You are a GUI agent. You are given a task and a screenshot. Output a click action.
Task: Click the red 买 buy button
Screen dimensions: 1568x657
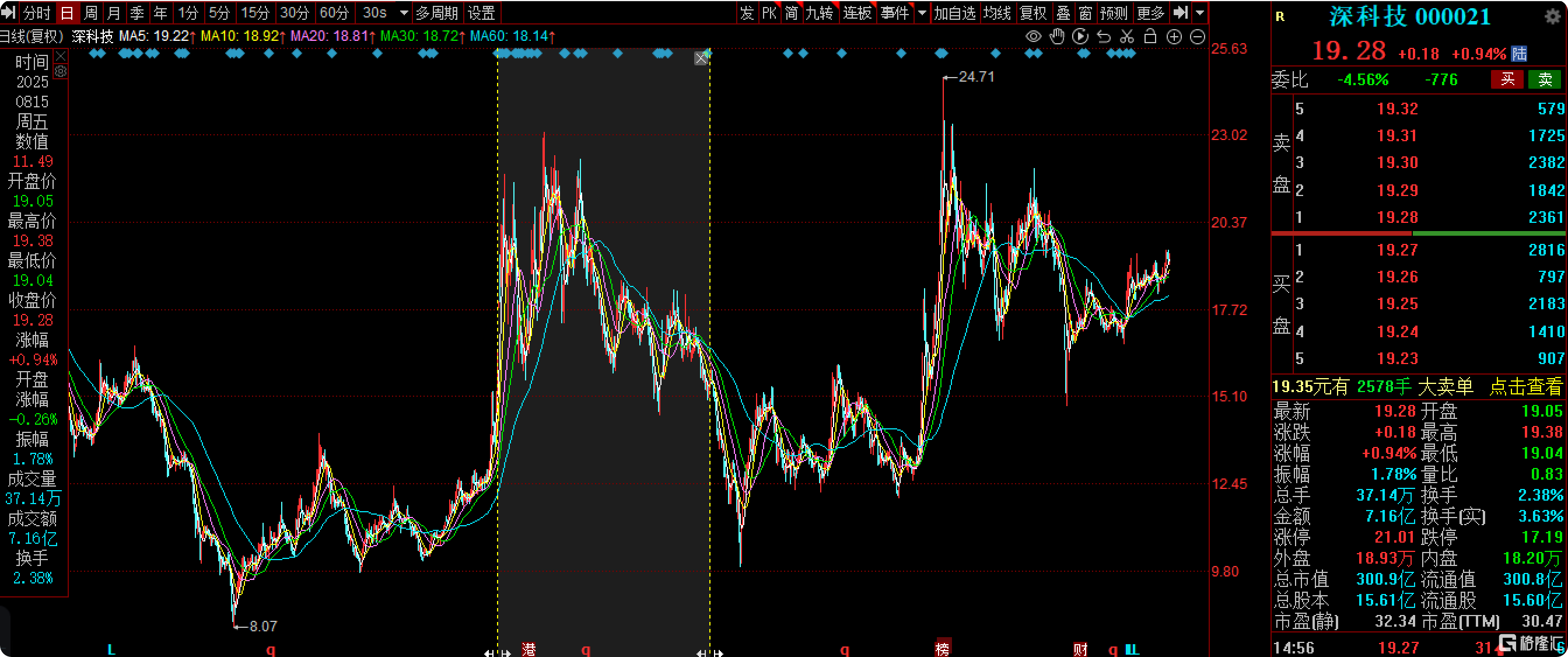coord(1507,79)
